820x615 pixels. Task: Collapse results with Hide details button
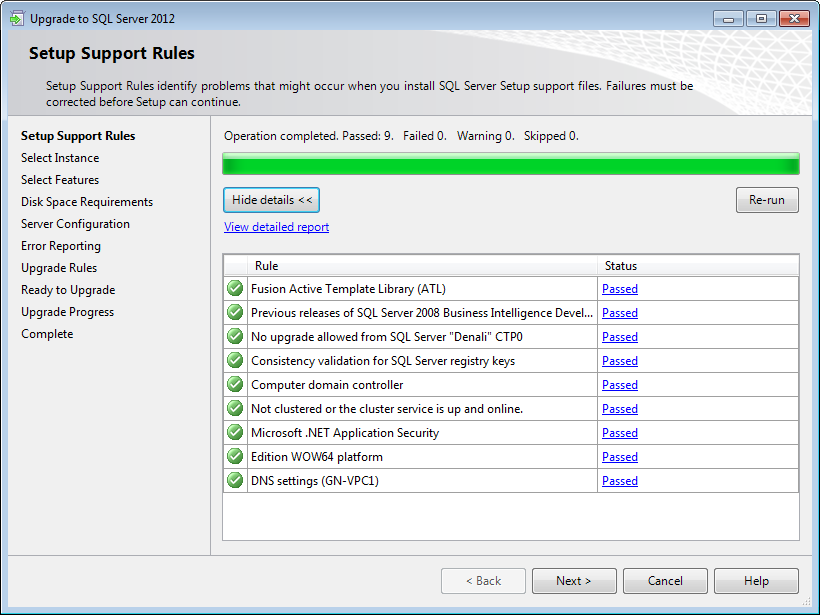pos(271,200)
